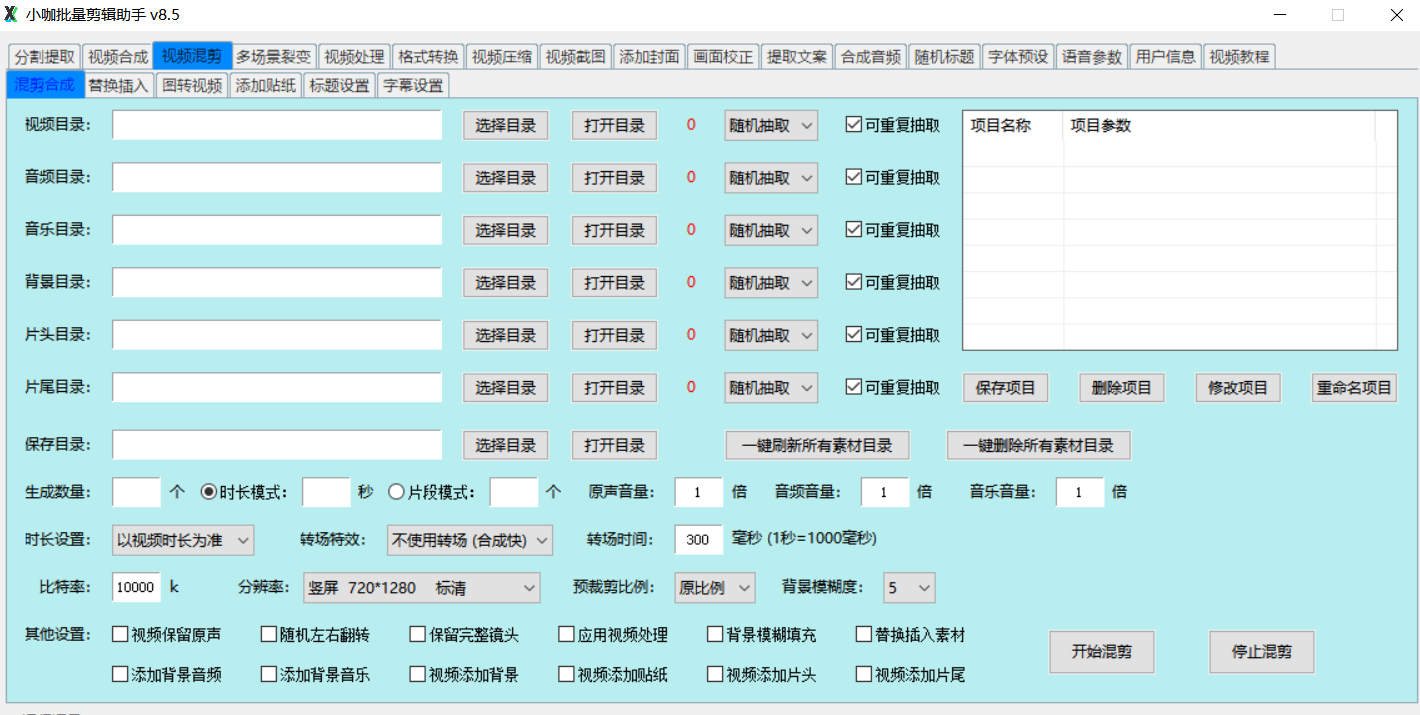Toggle 背景模糊填充 checkbox
1420x715 pixels.
[716, 635]
